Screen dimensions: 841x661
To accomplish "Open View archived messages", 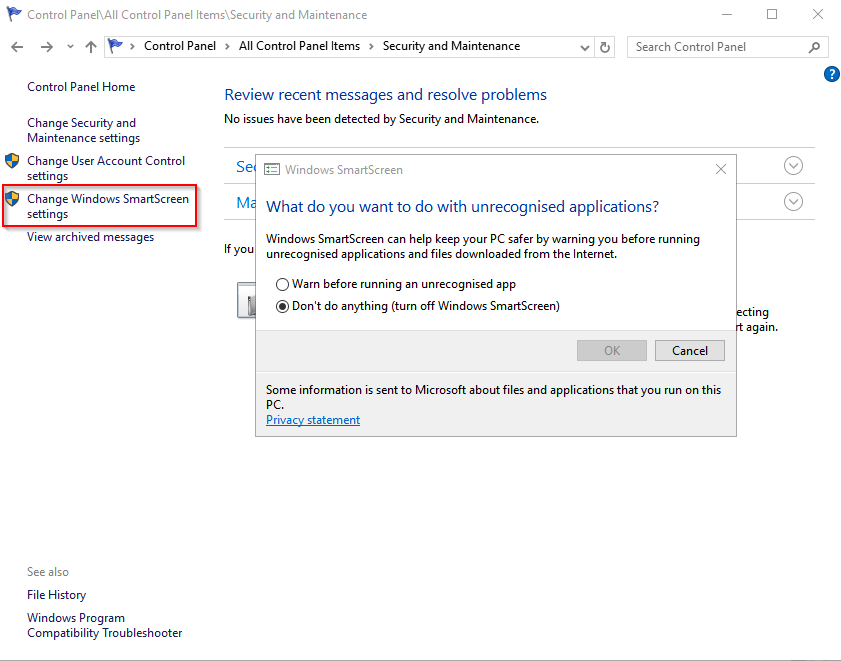I will 90,237.
